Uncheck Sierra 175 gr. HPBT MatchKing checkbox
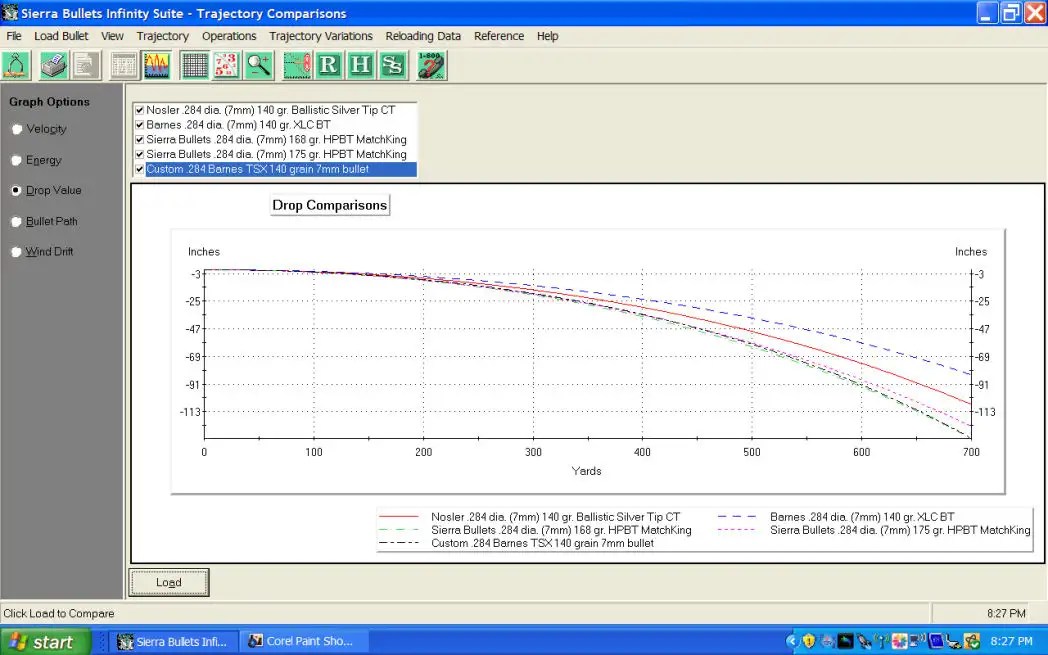The height and width of the screenshot is (655, 1048). click(x=140, y=154)
